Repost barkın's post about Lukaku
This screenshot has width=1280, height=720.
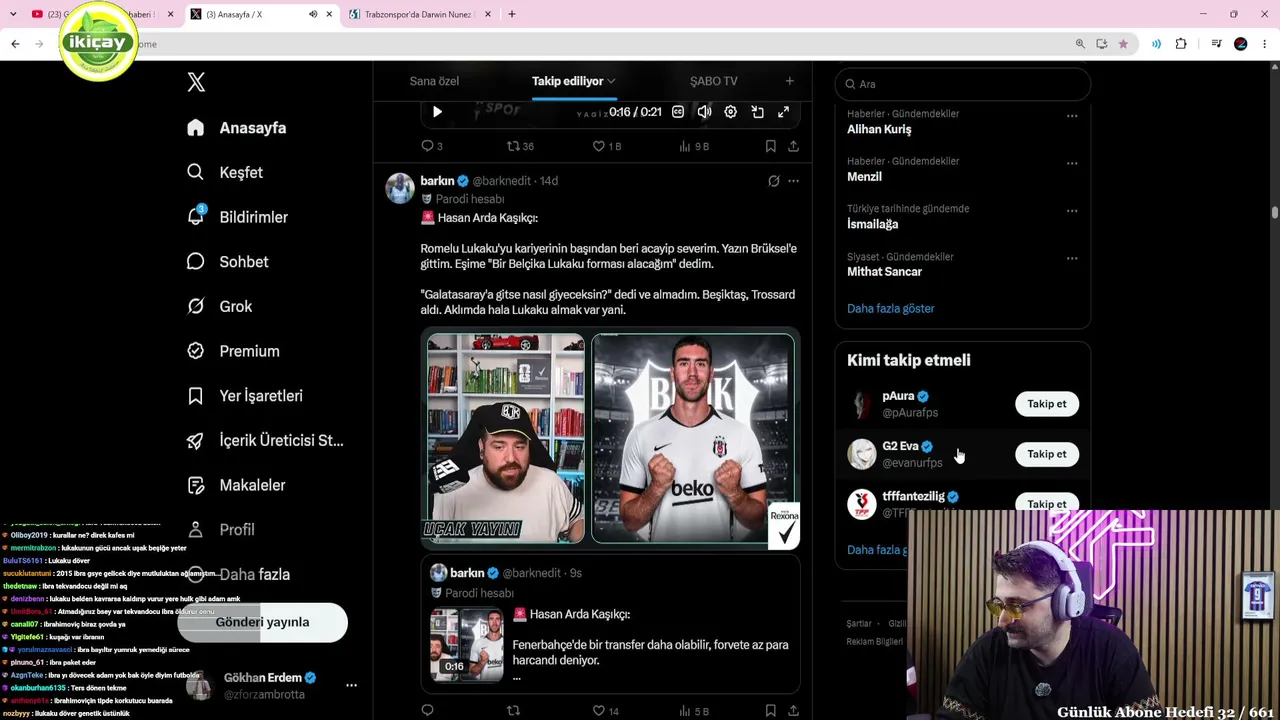click(513, 711)
